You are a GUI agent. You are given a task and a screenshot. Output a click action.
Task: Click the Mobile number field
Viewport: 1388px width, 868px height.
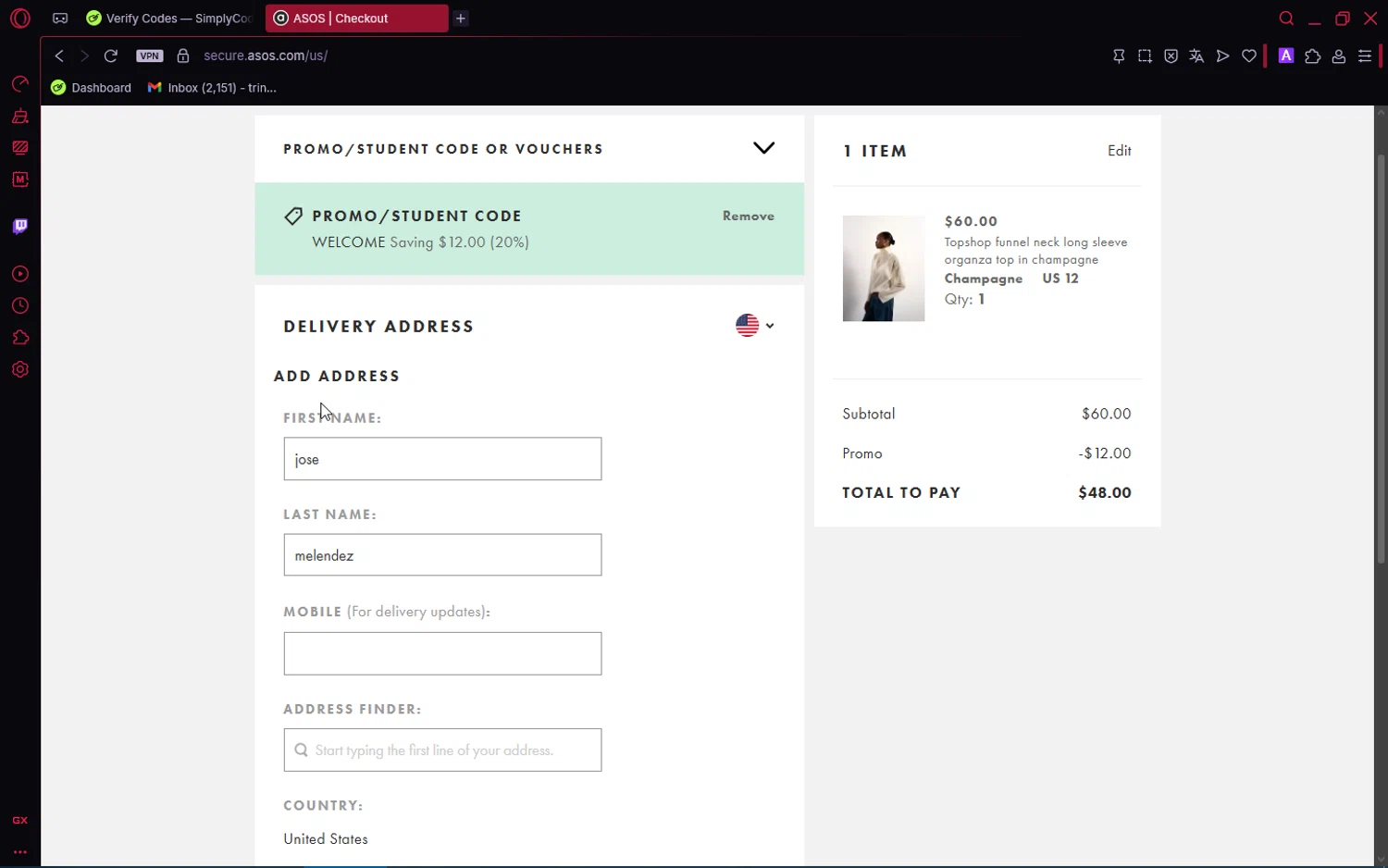click(442, 653)
